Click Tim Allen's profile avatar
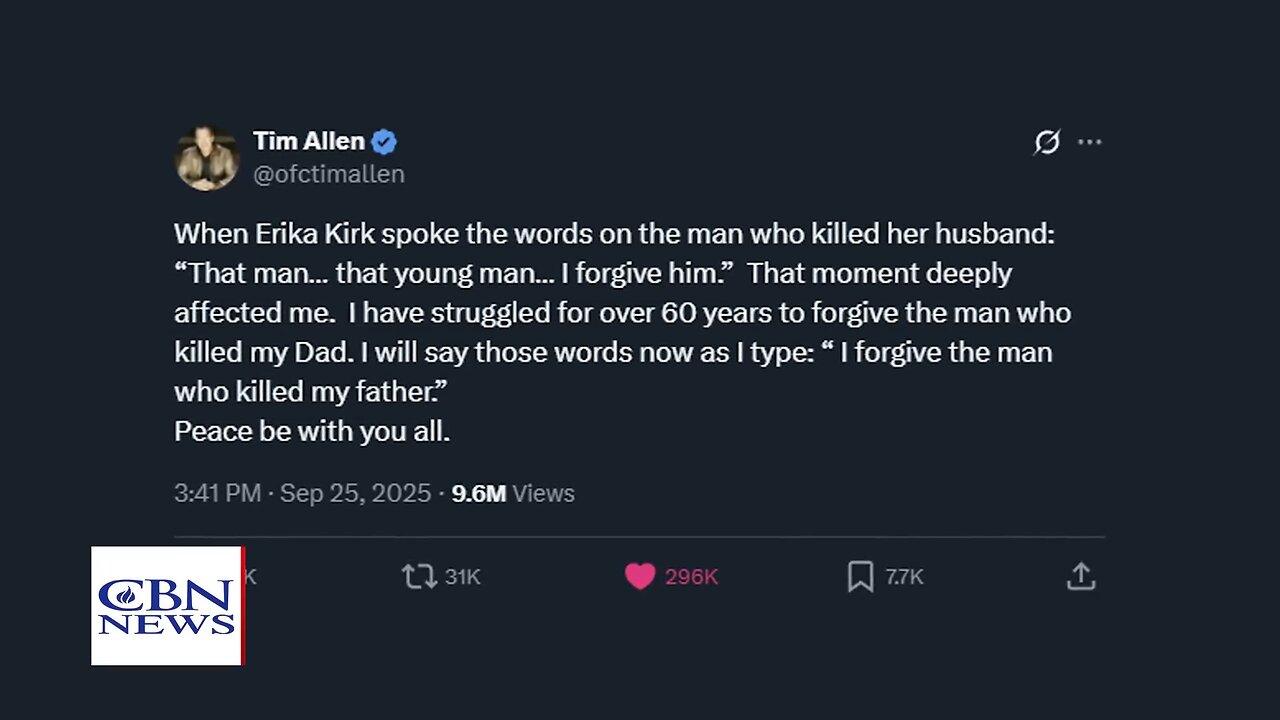The height and width of the screenshot is (720, 1280). (207, 158)
